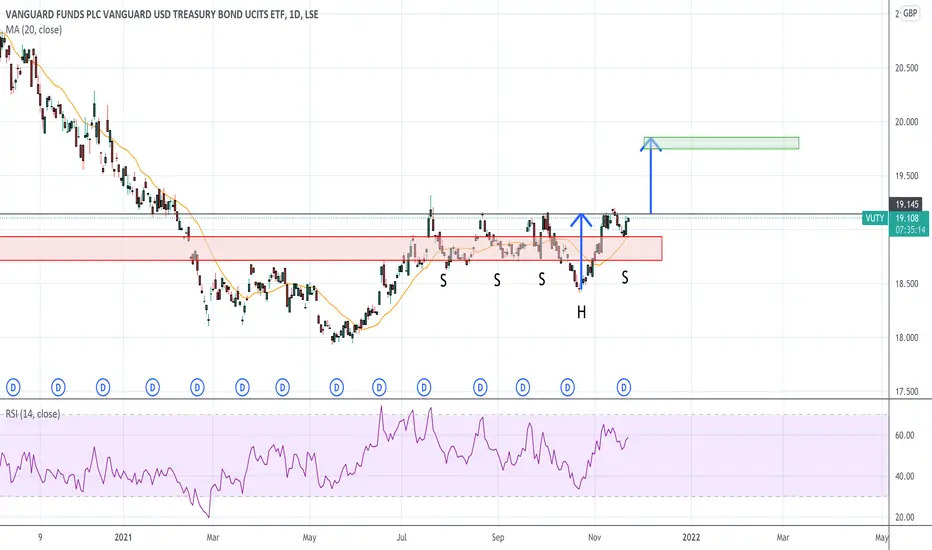Click the Nov date axis label
Viewport: 932px width, 550px height.
(x=594, y=538)
